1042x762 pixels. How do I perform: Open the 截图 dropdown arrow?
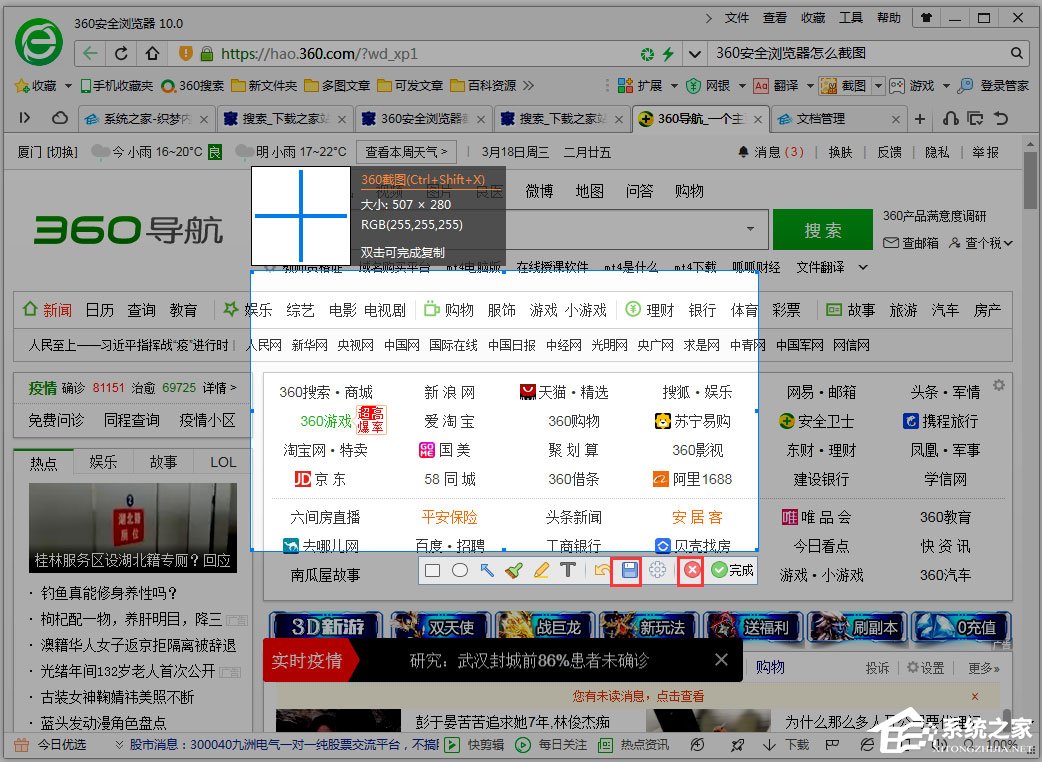click(877, 84)
